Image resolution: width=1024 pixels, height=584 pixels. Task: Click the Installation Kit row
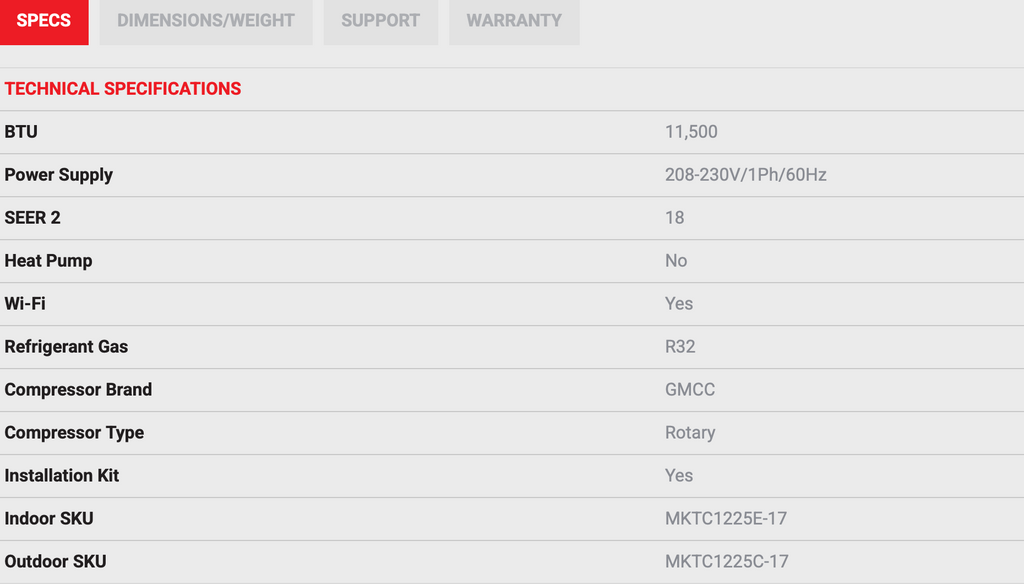coord(61,475)
